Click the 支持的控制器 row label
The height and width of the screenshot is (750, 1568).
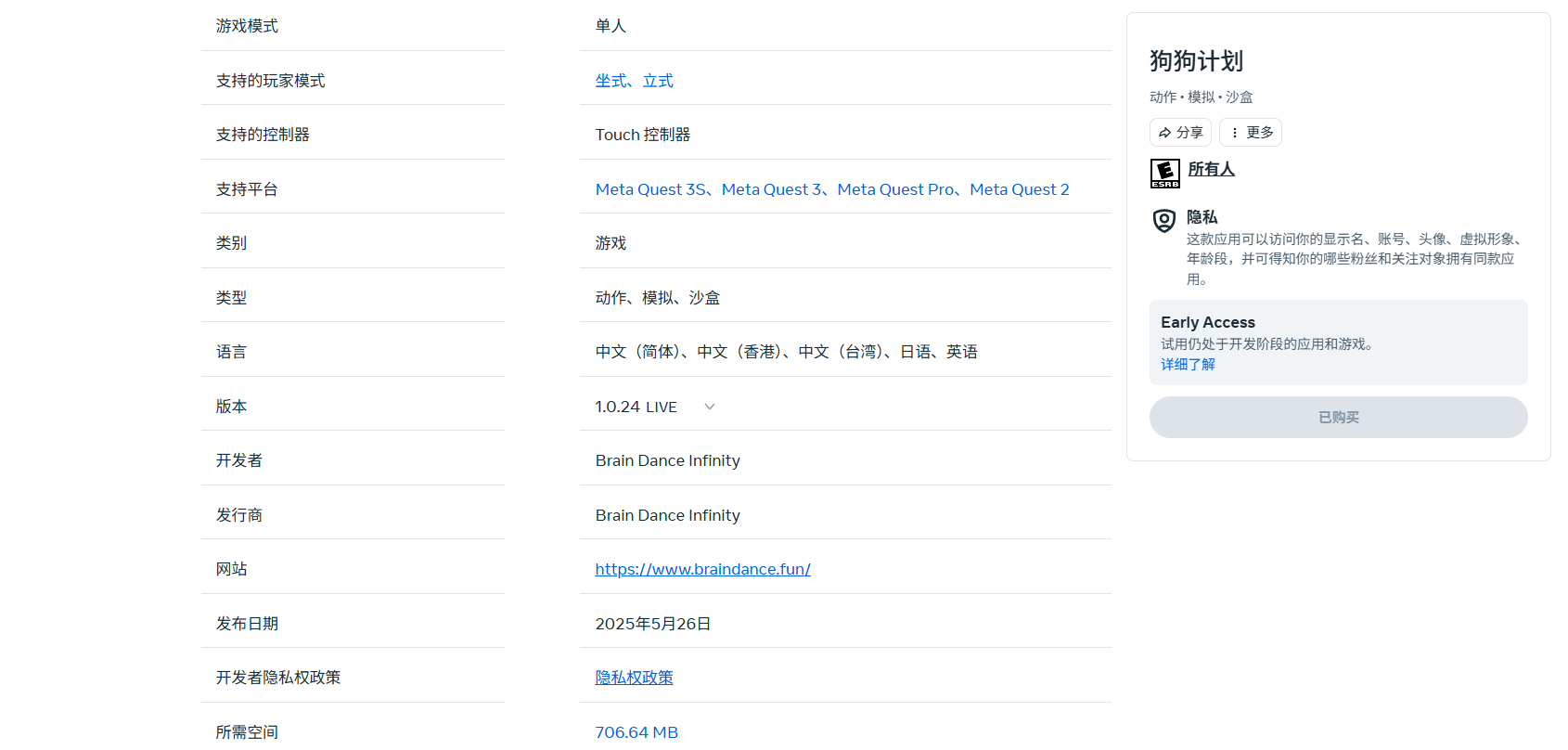[263, 135]
